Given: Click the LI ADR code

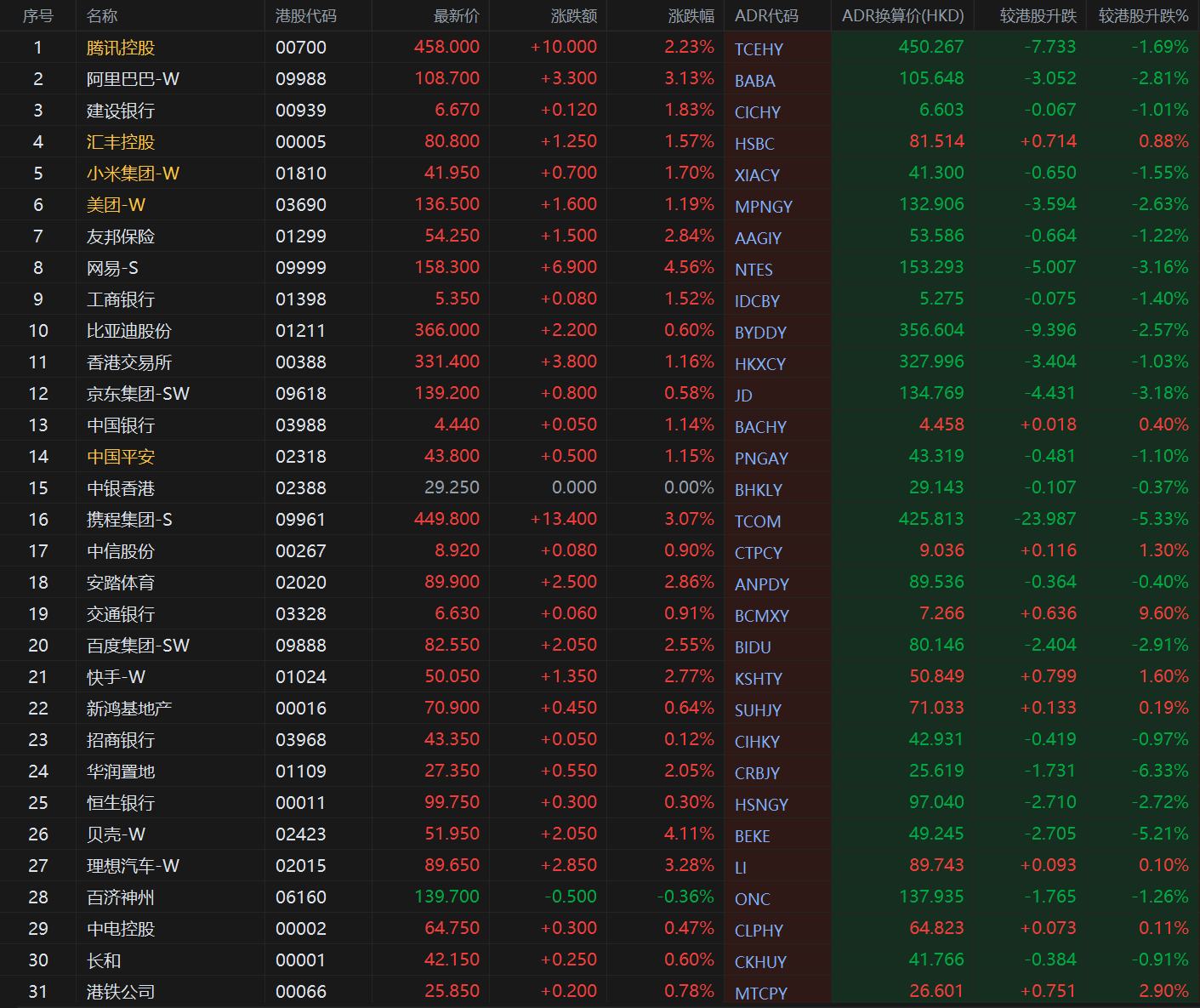Looking at the screenshot, I should [x=741, y=868].
